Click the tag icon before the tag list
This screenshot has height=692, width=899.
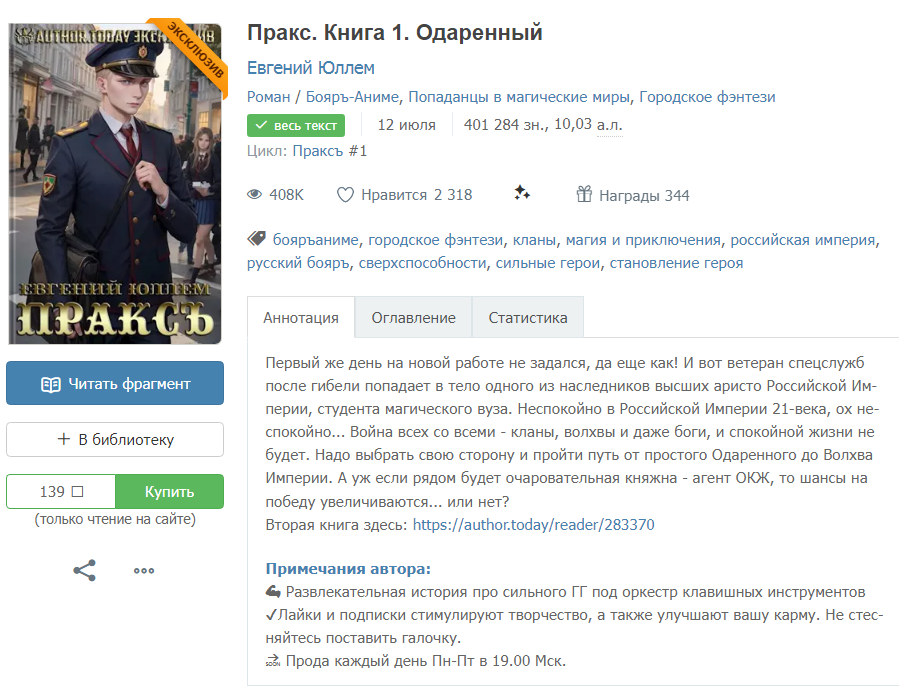click(x=256, y=239)
